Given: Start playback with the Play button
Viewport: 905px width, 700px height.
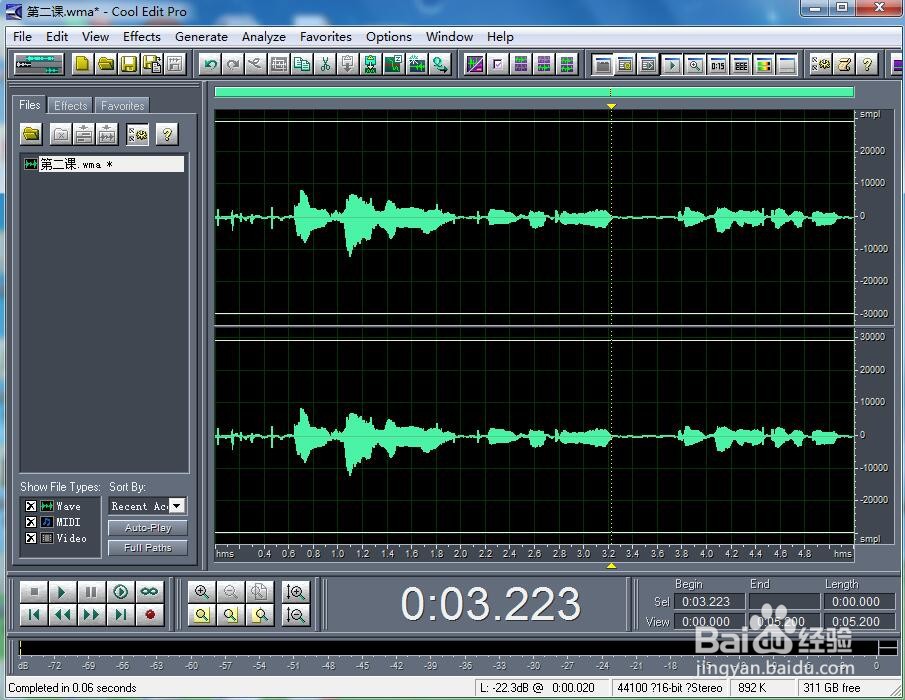Looking at the screenshot, I should coord(62,592).
